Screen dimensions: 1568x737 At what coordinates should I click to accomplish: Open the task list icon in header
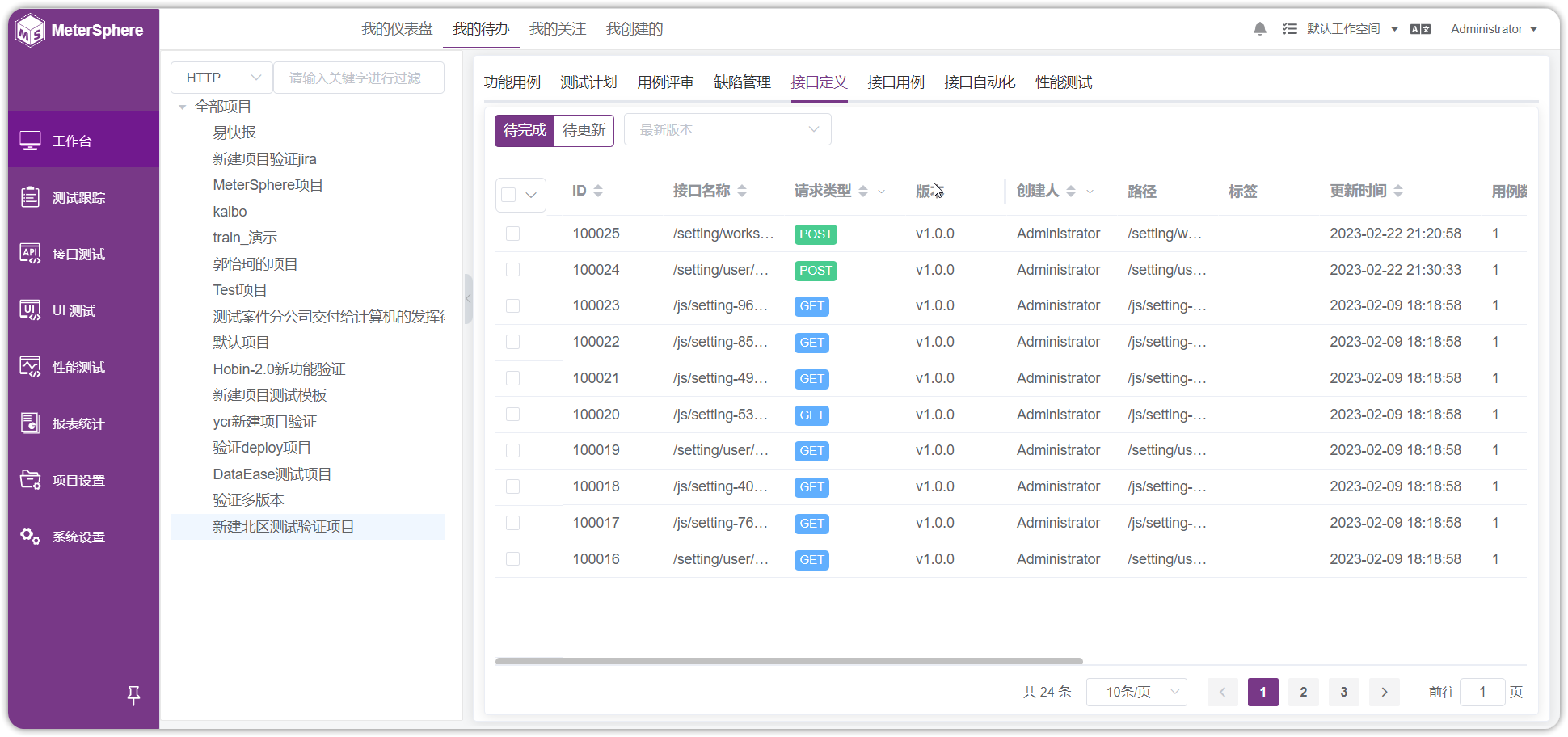click(x=1290, y=29)
